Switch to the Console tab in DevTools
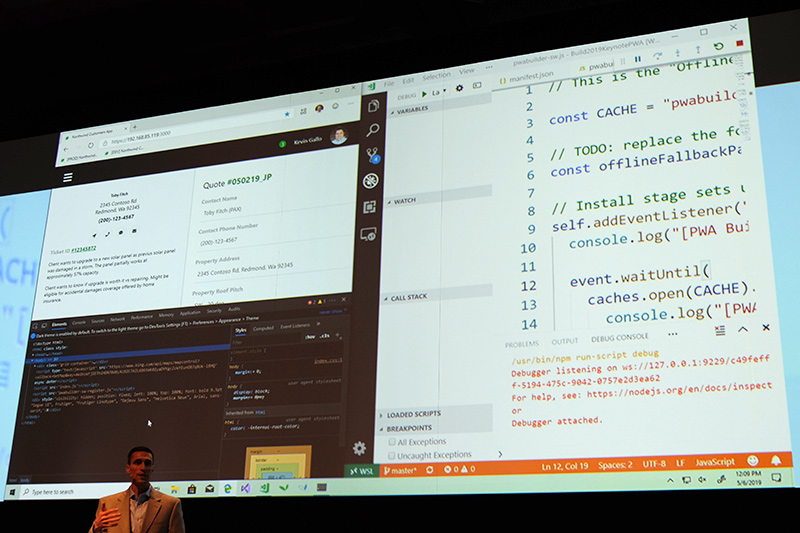The image size is (800, 533). (x=79, y=323)
